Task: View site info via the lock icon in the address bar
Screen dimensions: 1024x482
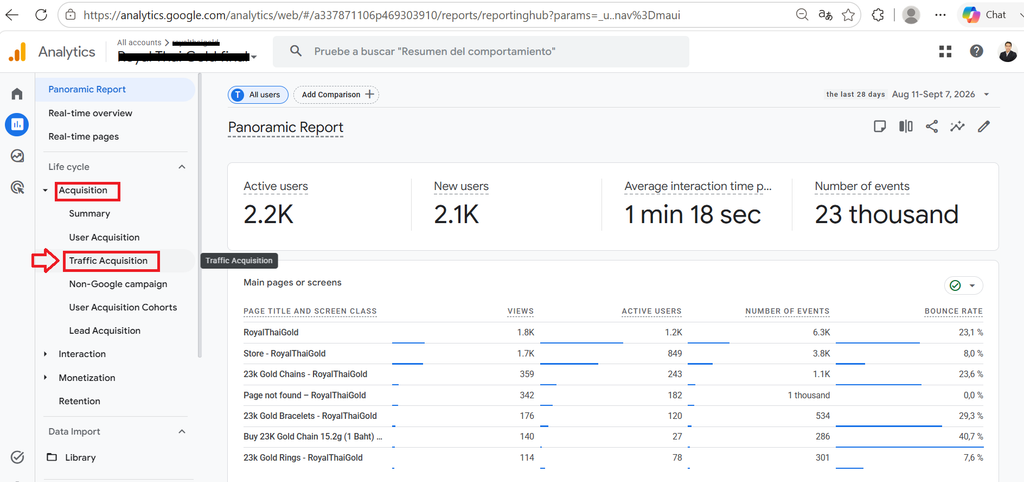Action: [x=71, y=14]
